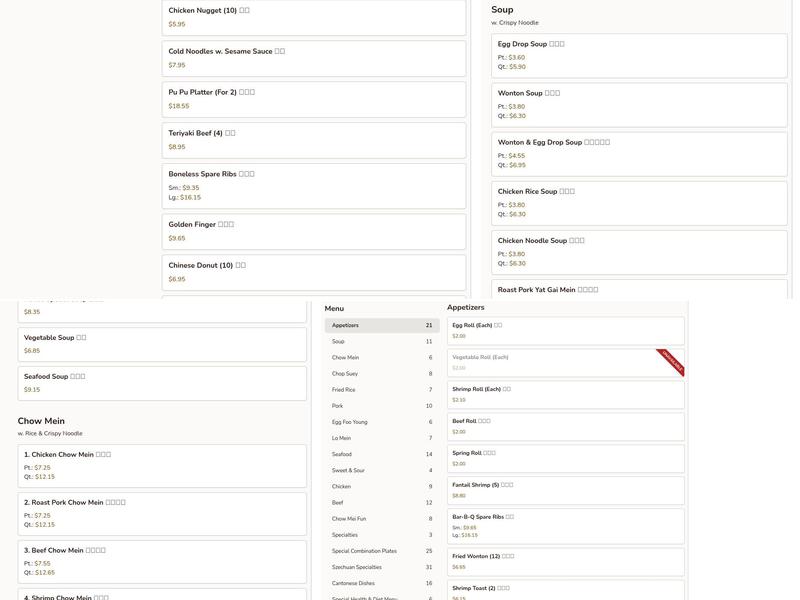Open the Lo Mein menu category
Viewport: 800px width, 600px height.
381,438
